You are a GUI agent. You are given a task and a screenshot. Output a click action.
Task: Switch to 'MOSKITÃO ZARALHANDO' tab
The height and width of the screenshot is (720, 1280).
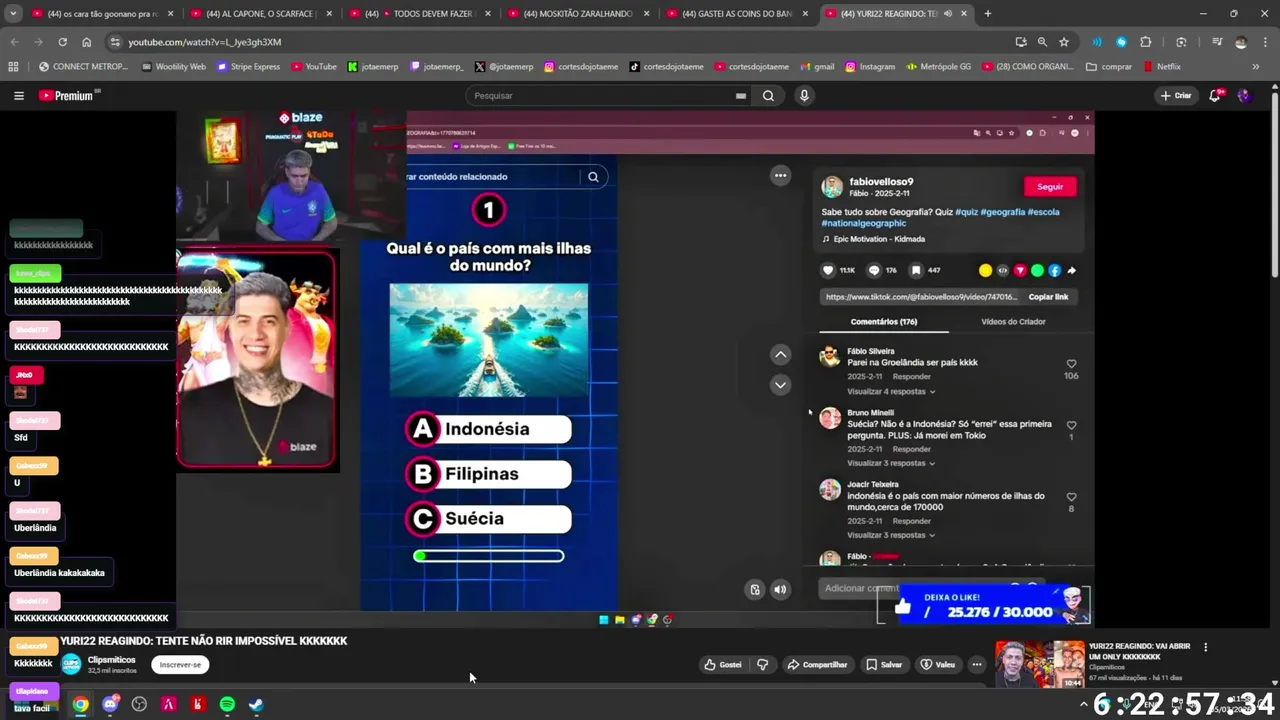tap(579, 14)
